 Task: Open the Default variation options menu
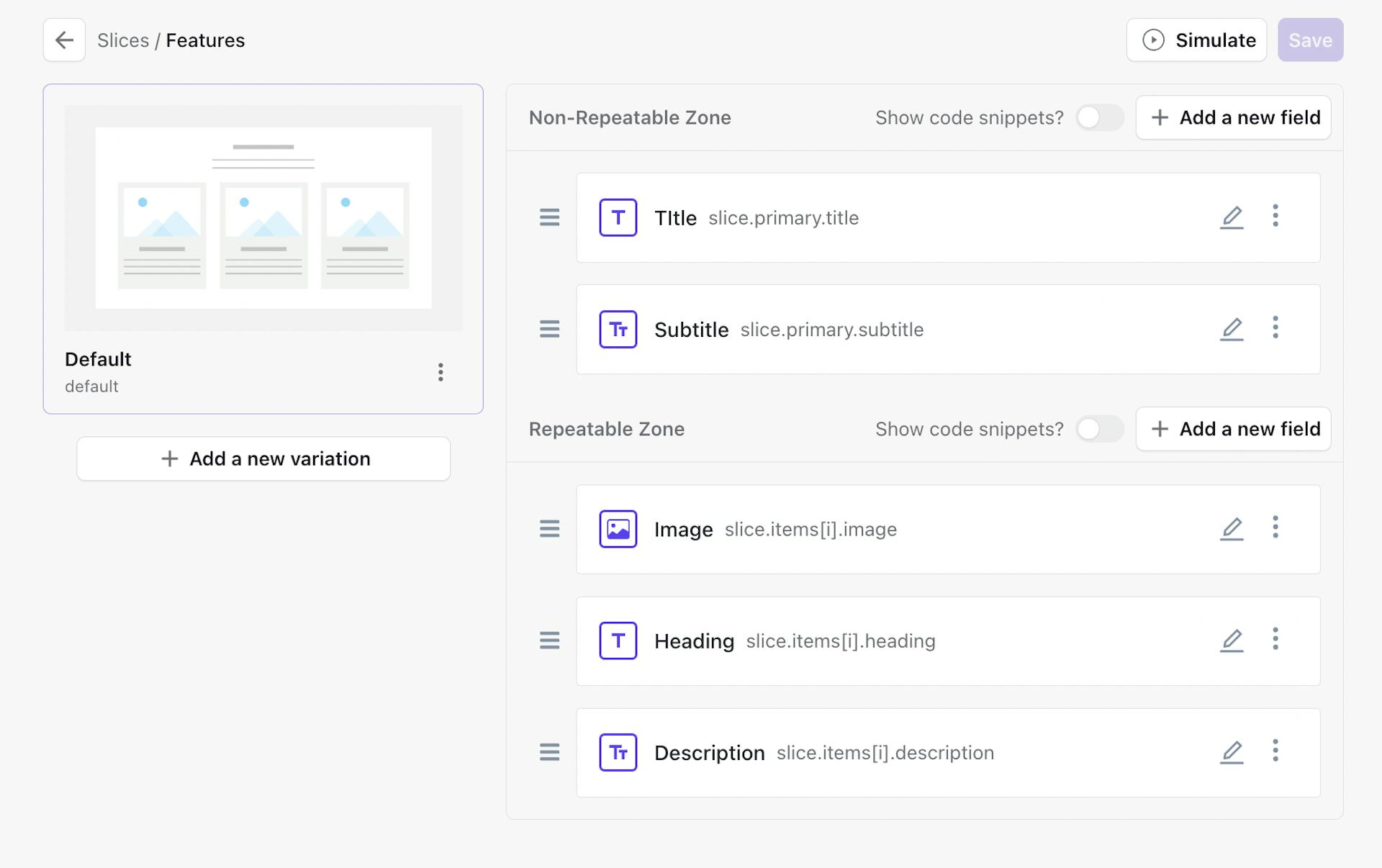click(441, 372)
